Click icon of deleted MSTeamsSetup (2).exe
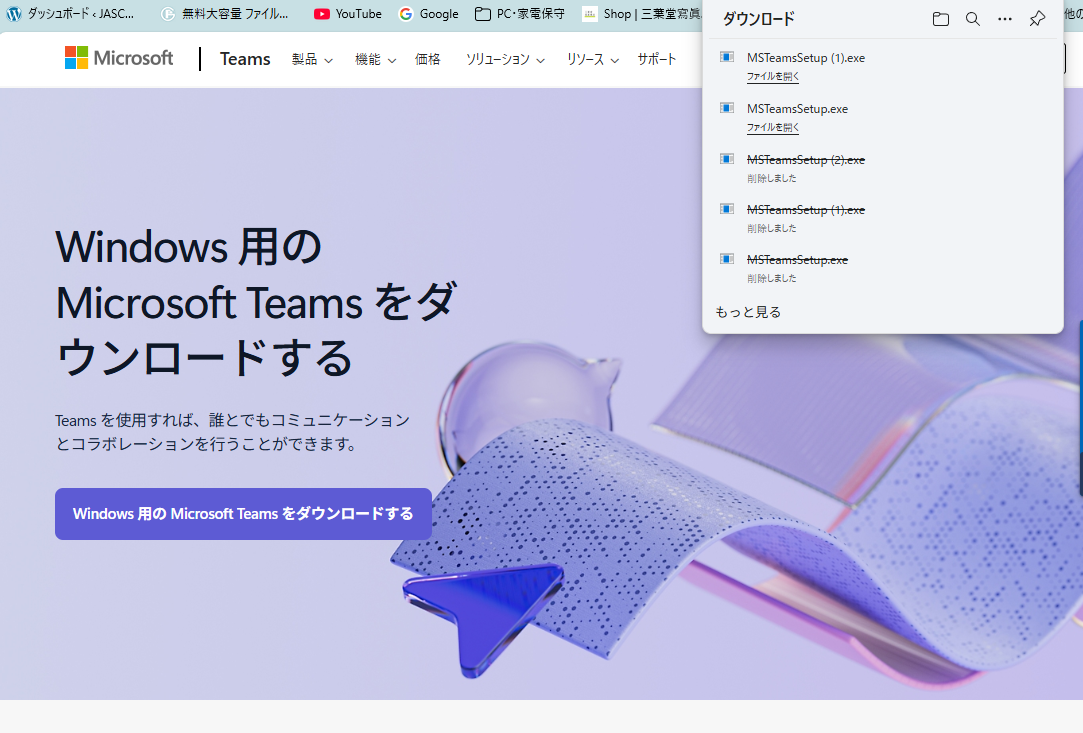The width and height of the screenshot is (1083, 733). point(727,159)
